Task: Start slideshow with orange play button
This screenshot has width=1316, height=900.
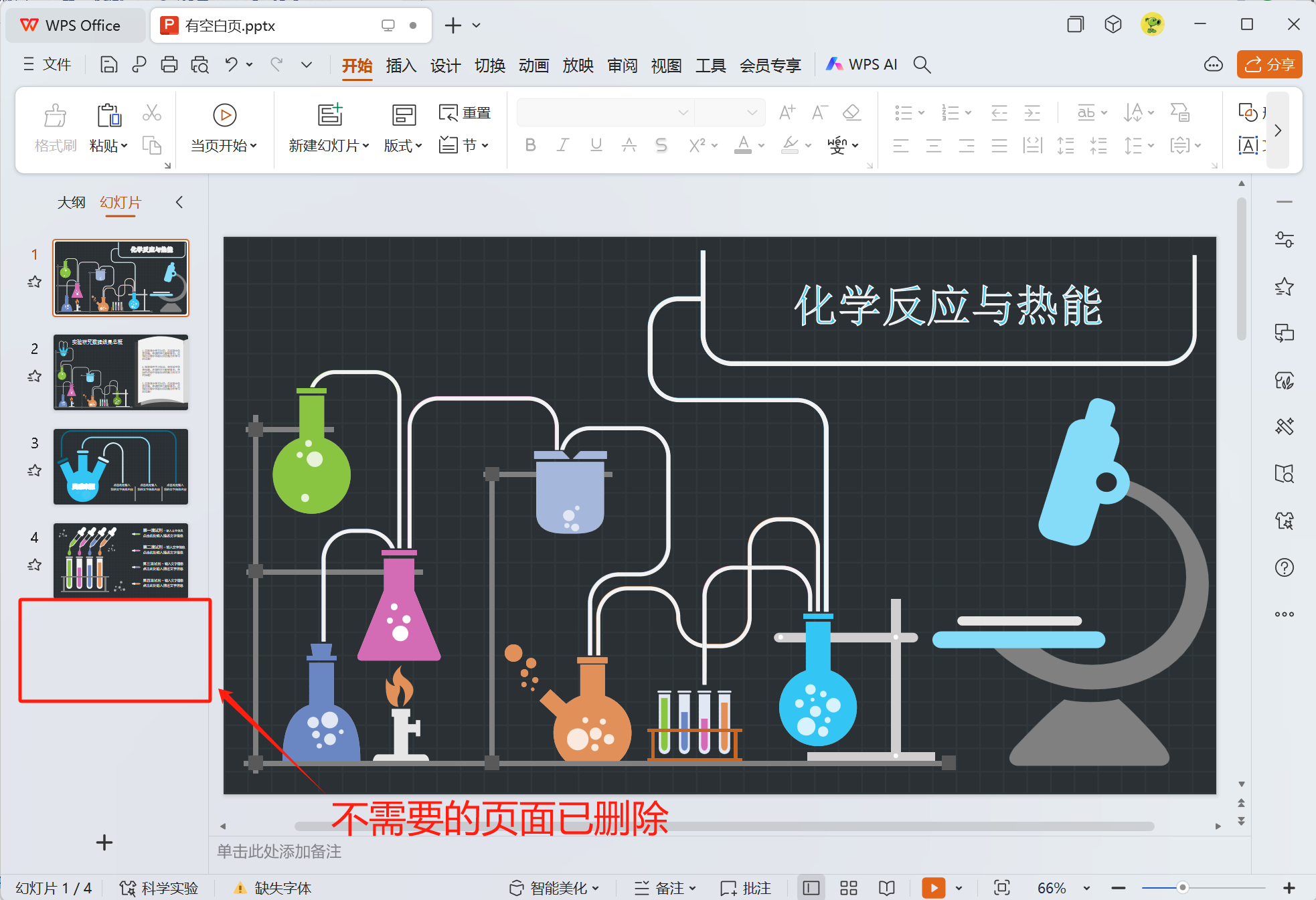Action: click(x=933, y=888)
